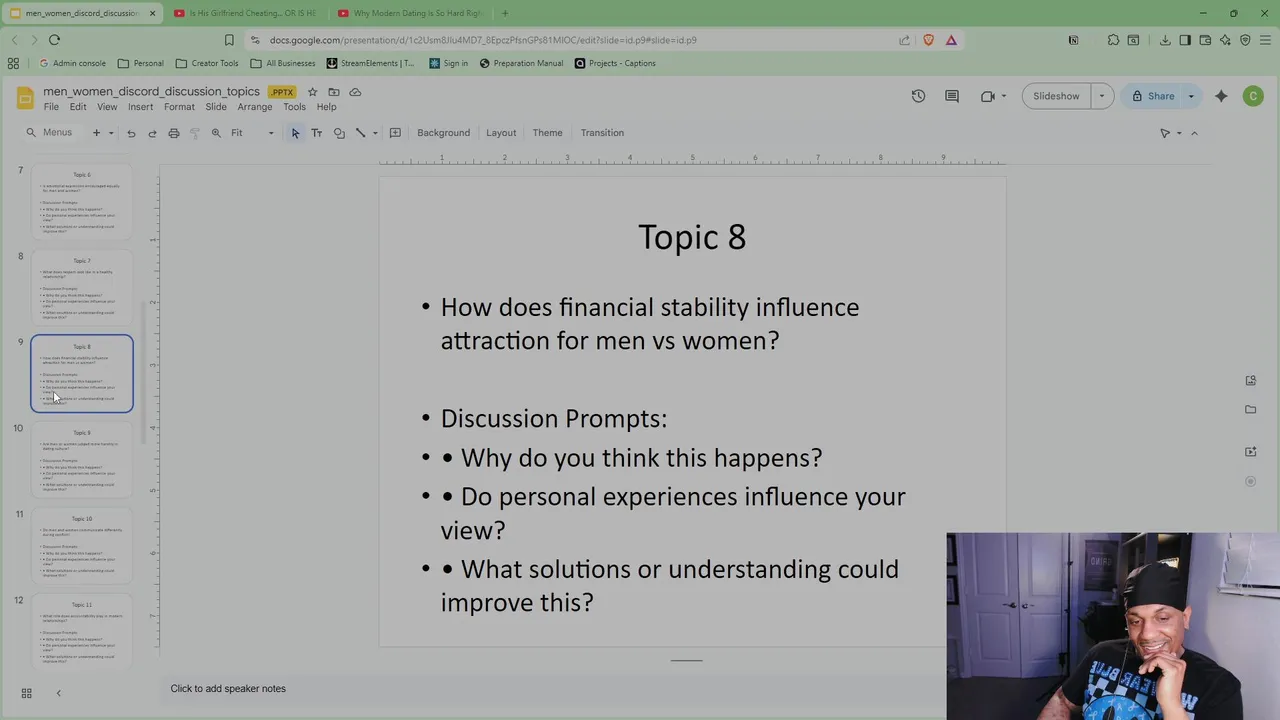Viewport: 1280px width, 720px height.
Task: Select the paint format tool
Action: [x=195, y=133]
